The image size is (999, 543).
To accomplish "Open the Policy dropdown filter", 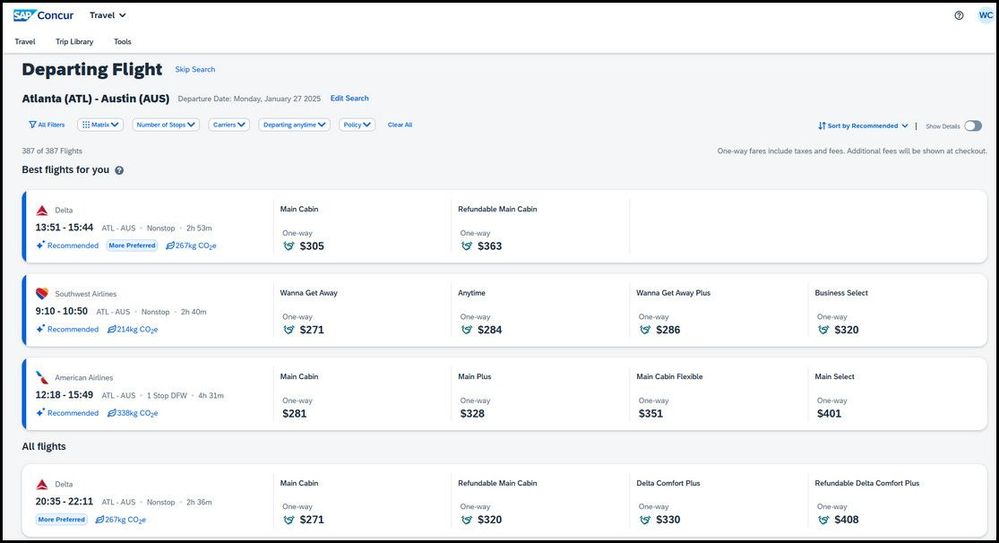I will (357, 125).
